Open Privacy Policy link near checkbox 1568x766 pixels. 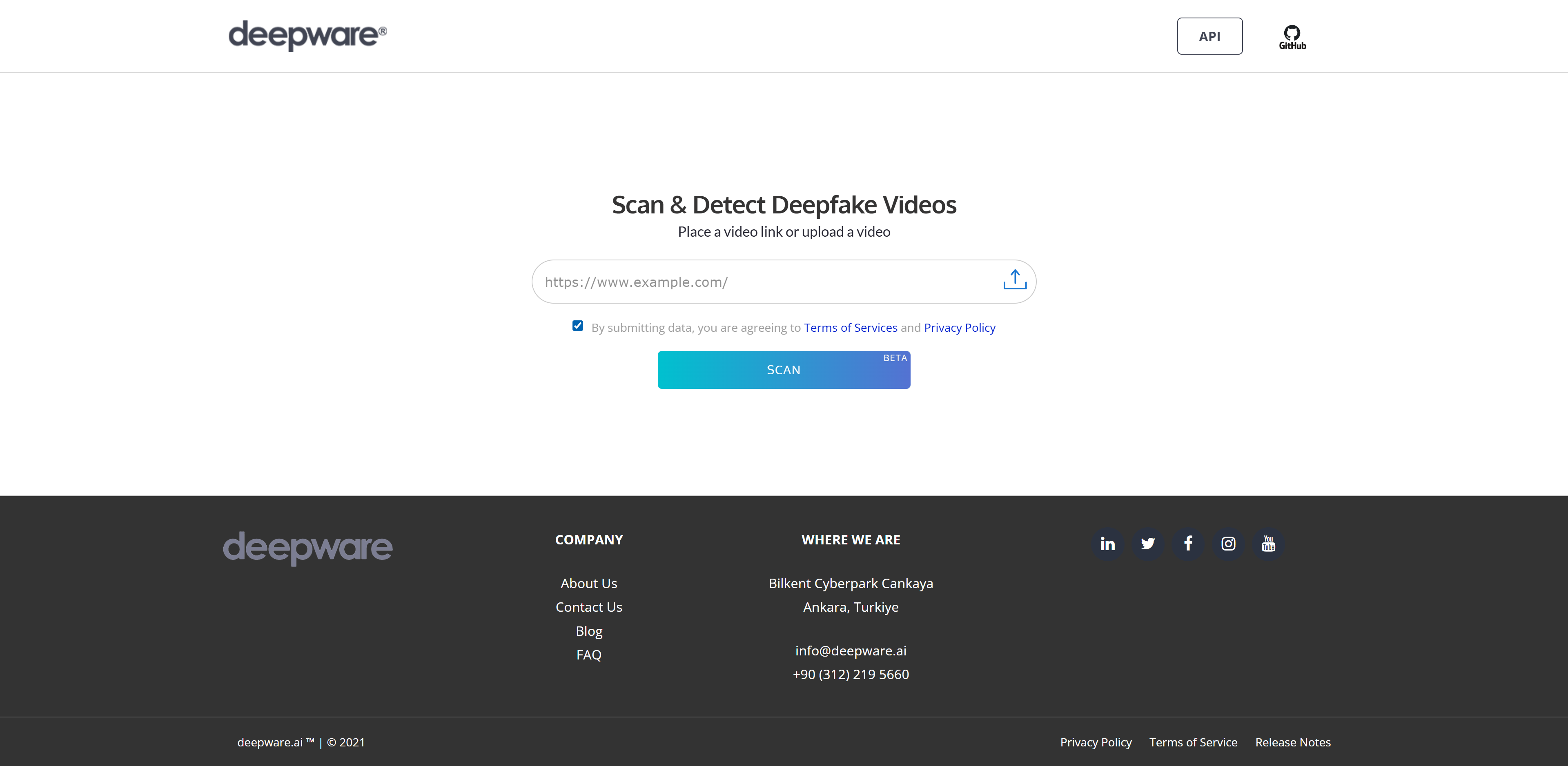coord(959,328)
